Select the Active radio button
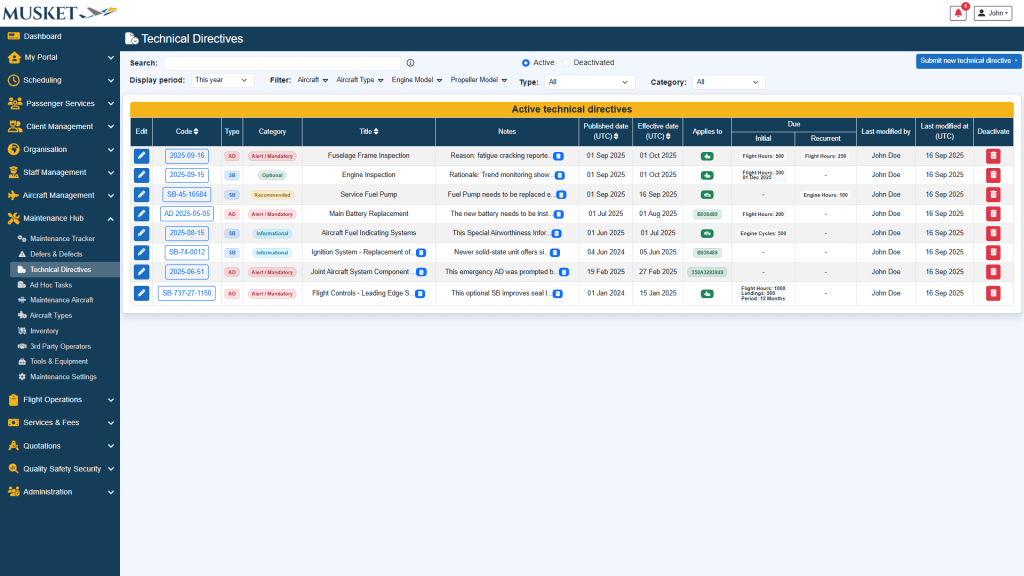 coord(527,62)
